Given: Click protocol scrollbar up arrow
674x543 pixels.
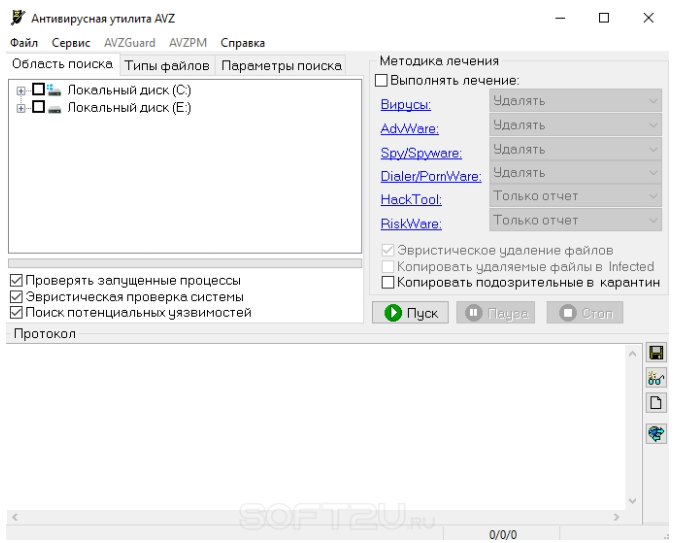Looking at the screenshot, I should point(632,354).
